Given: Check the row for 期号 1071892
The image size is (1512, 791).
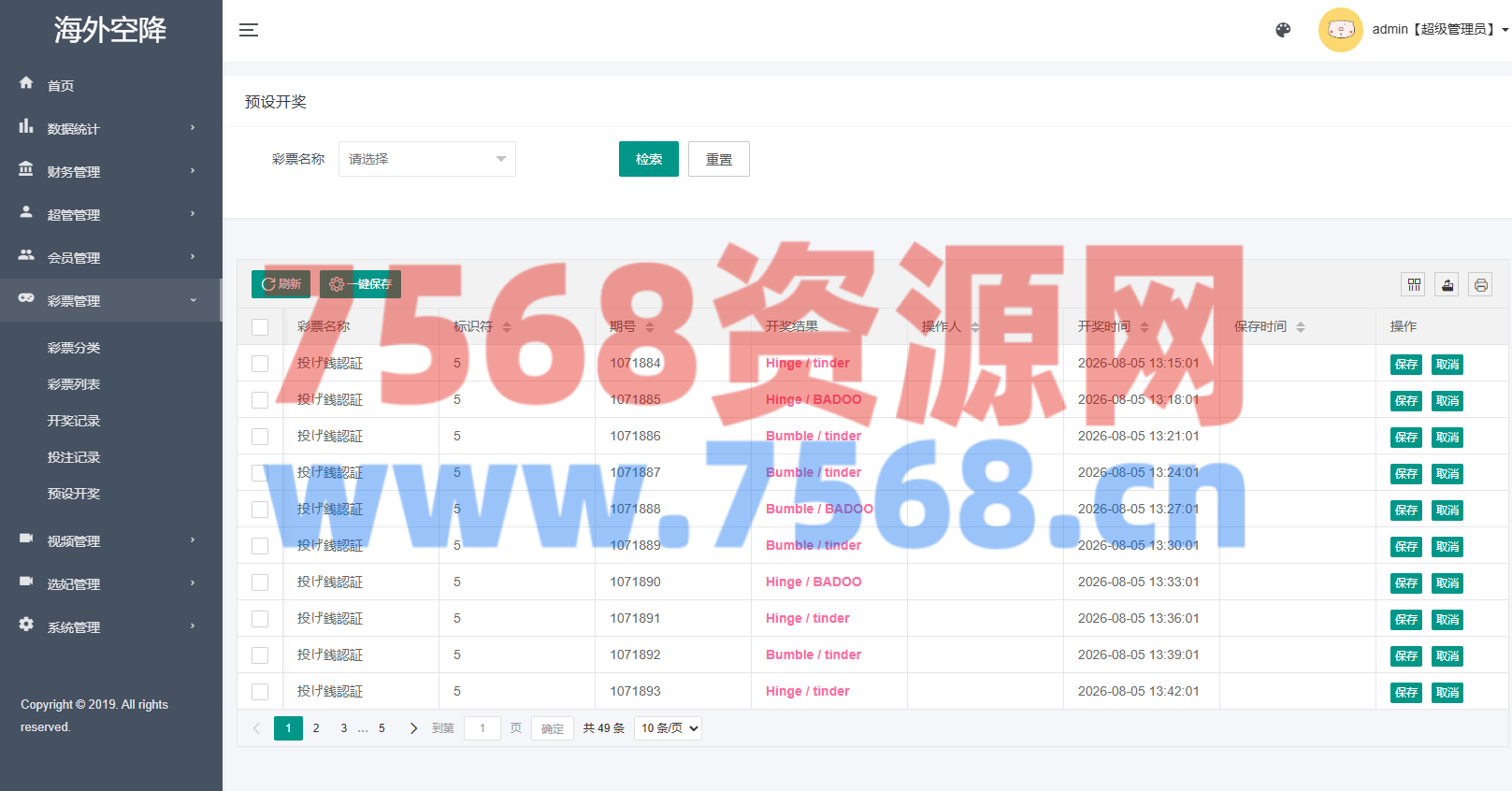Looking at the screenshot, I should point(260,655).
